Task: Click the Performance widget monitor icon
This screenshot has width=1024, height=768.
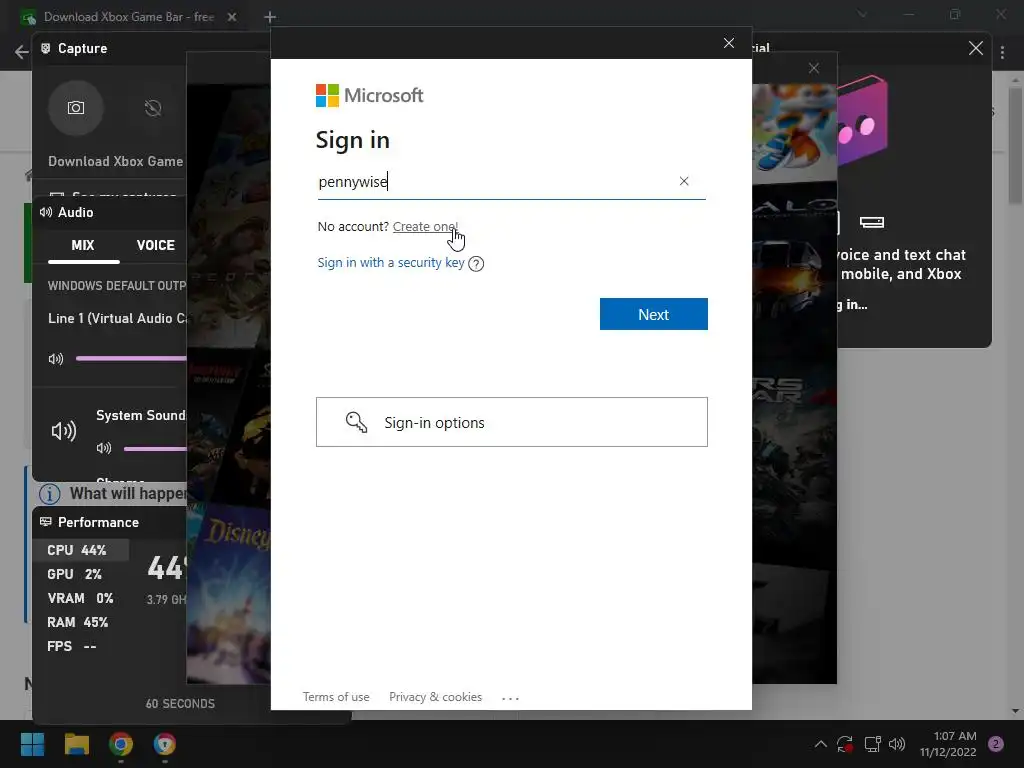Action: [46, 522]
